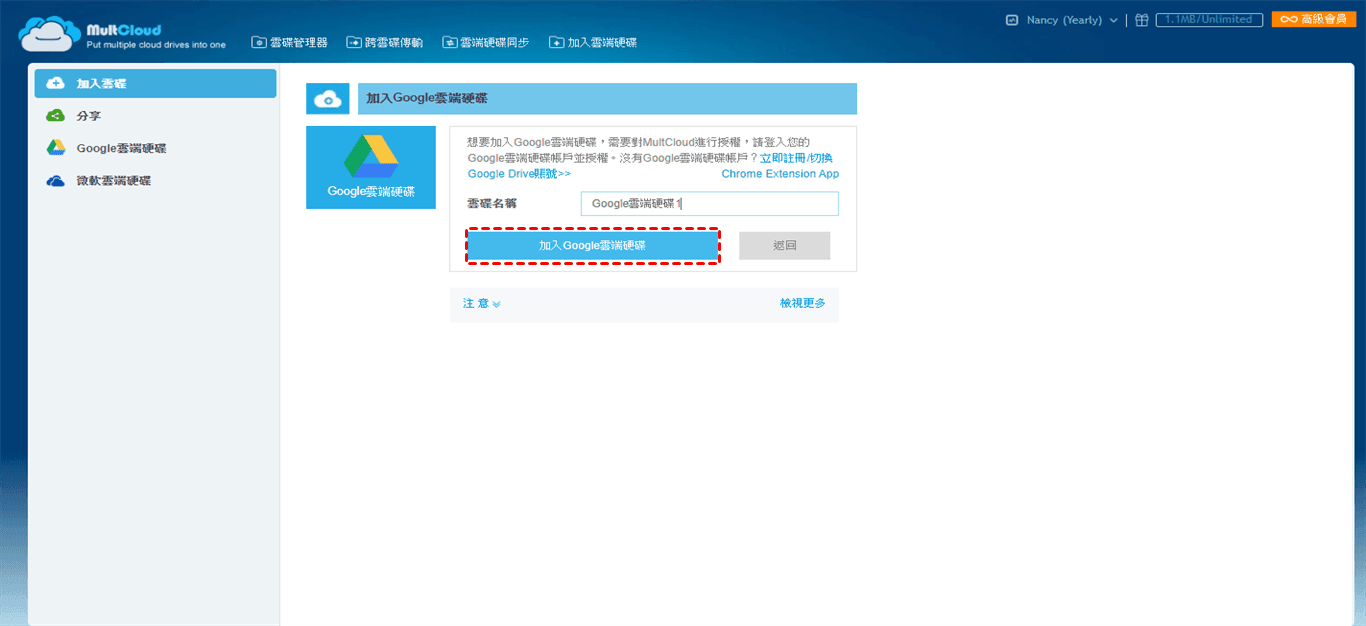The image size is (1366, 626).
Task: Click the gift box icon
Action: (x=1141, y=20)
